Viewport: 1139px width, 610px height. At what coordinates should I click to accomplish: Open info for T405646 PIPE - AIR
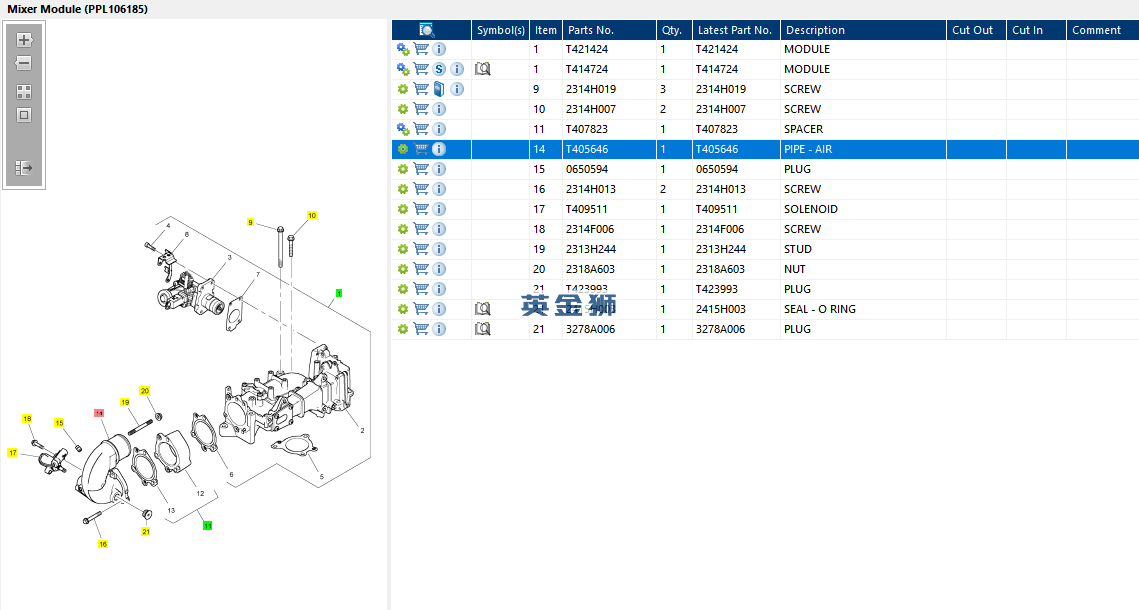point(439,149)
